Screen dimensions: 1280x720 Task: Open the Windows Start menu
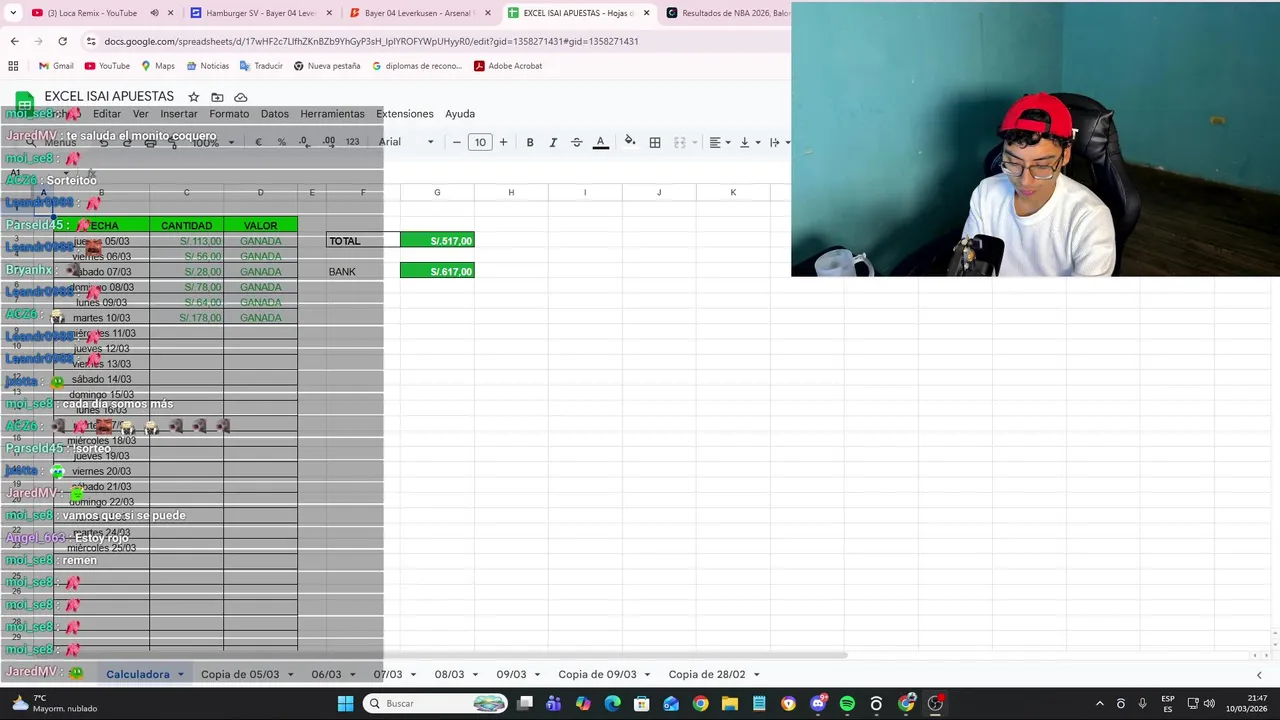tap(345, 704)
